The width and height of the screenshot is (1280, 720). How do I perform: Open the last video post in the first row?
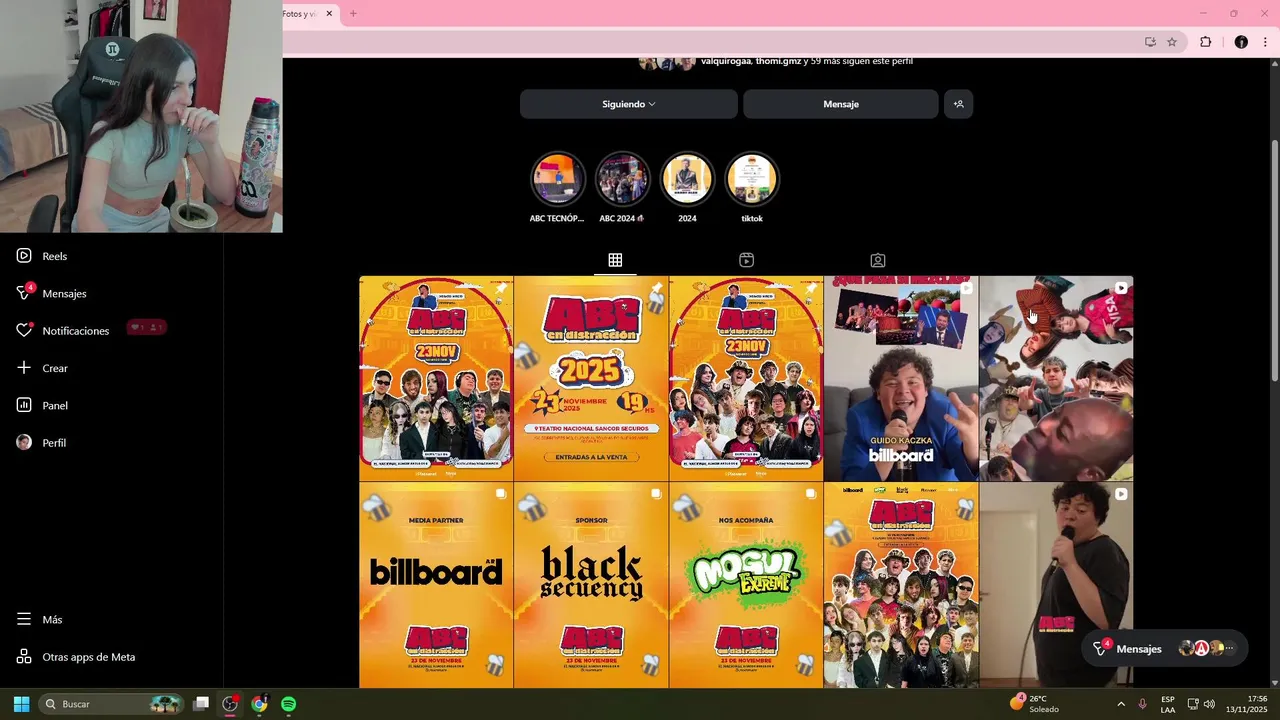point(1056,378)
